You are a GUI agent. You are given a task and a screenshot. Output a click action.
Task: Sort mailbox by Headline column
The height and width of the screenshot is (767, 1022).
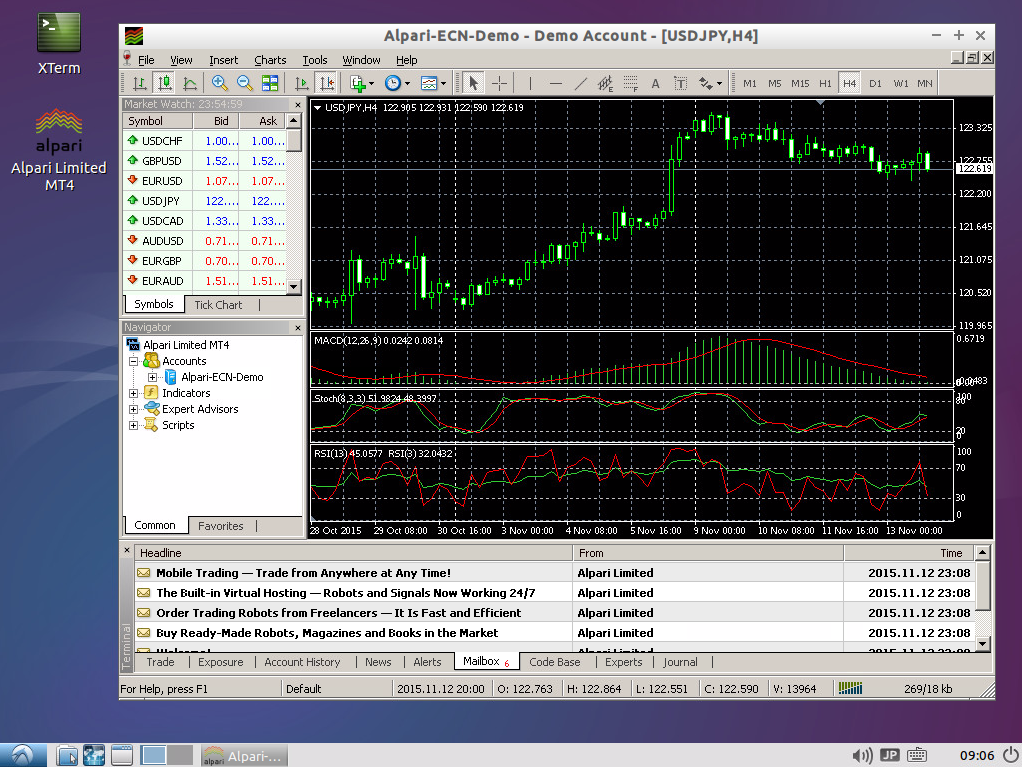[x=353, y=553]
